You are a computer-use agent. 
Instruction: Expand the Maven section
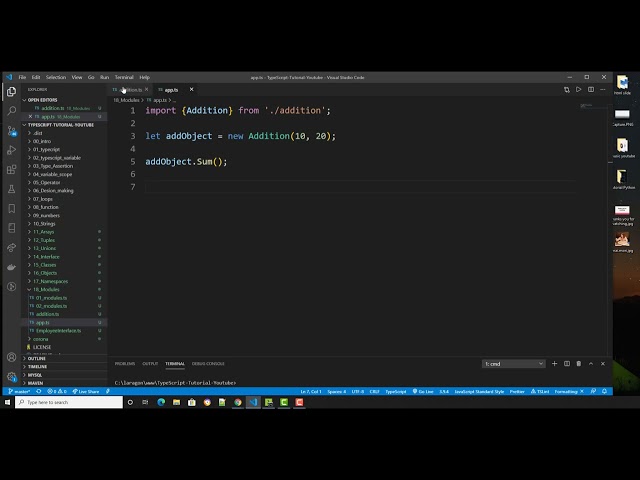[35, 383]
